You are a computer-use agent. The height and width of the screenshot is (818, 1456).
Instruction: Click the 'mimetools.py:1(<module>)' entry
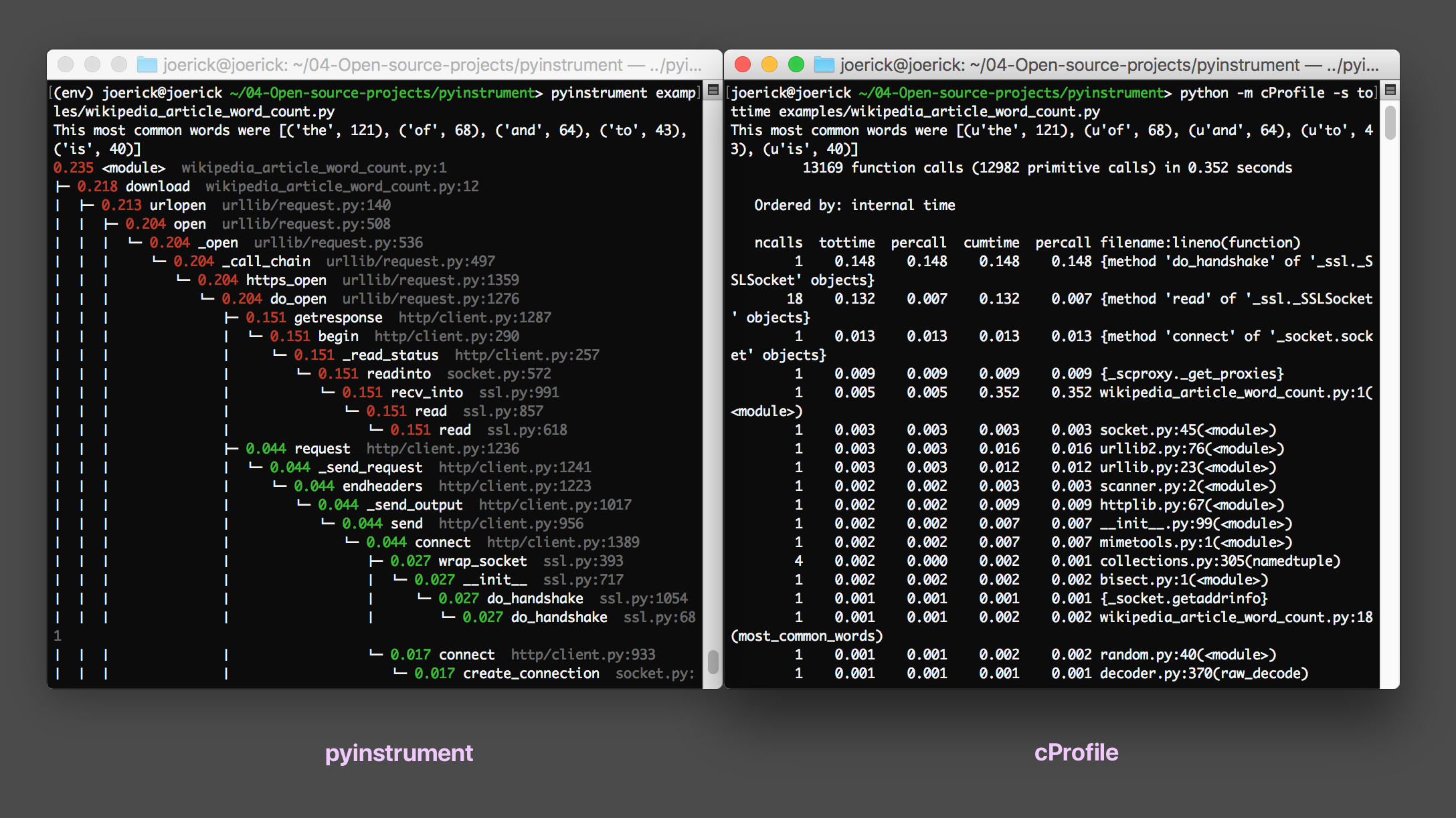[x=1196, y=542]
